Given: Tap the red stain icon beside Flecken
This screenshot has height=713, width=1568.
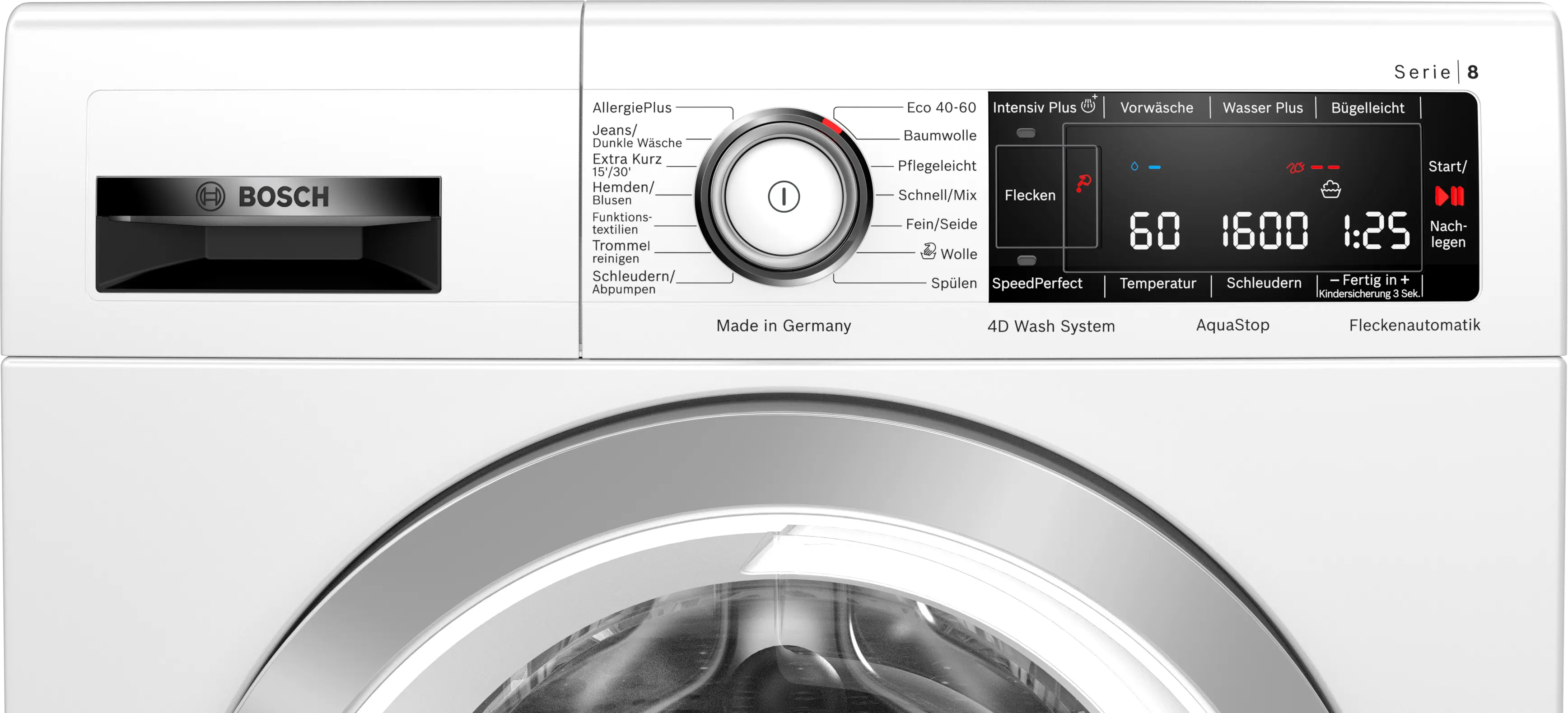Looking at the screenshot, I should click(x=1083, y=182).
